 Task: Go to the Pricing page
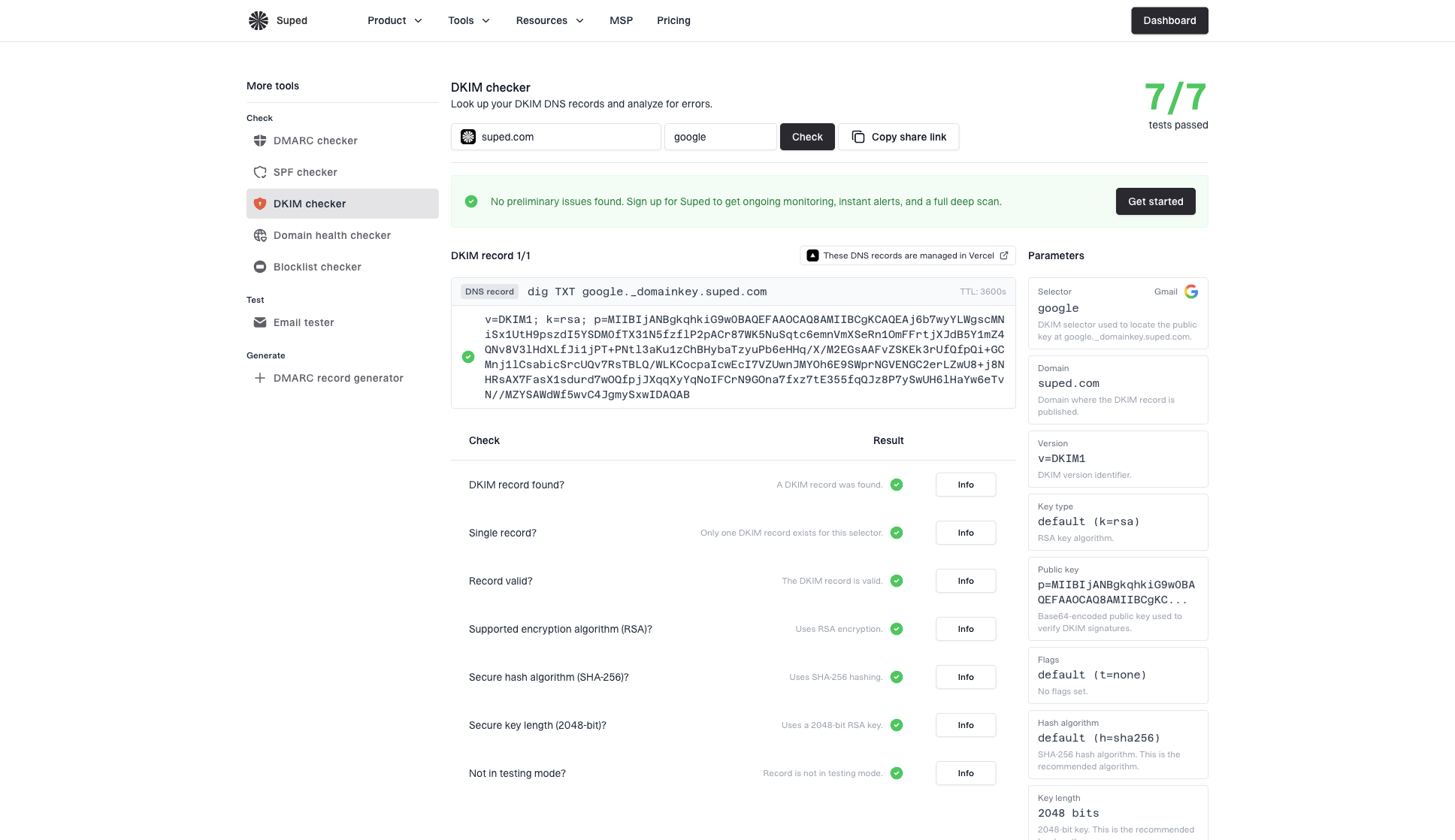click(673, 20)
